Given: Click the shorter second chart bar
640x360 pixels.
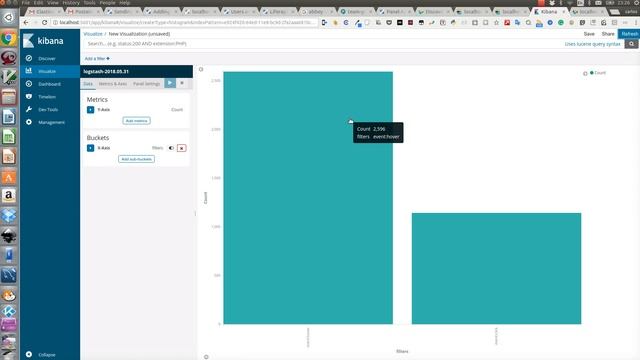Looking at the screenshot, I should [496, 269].
